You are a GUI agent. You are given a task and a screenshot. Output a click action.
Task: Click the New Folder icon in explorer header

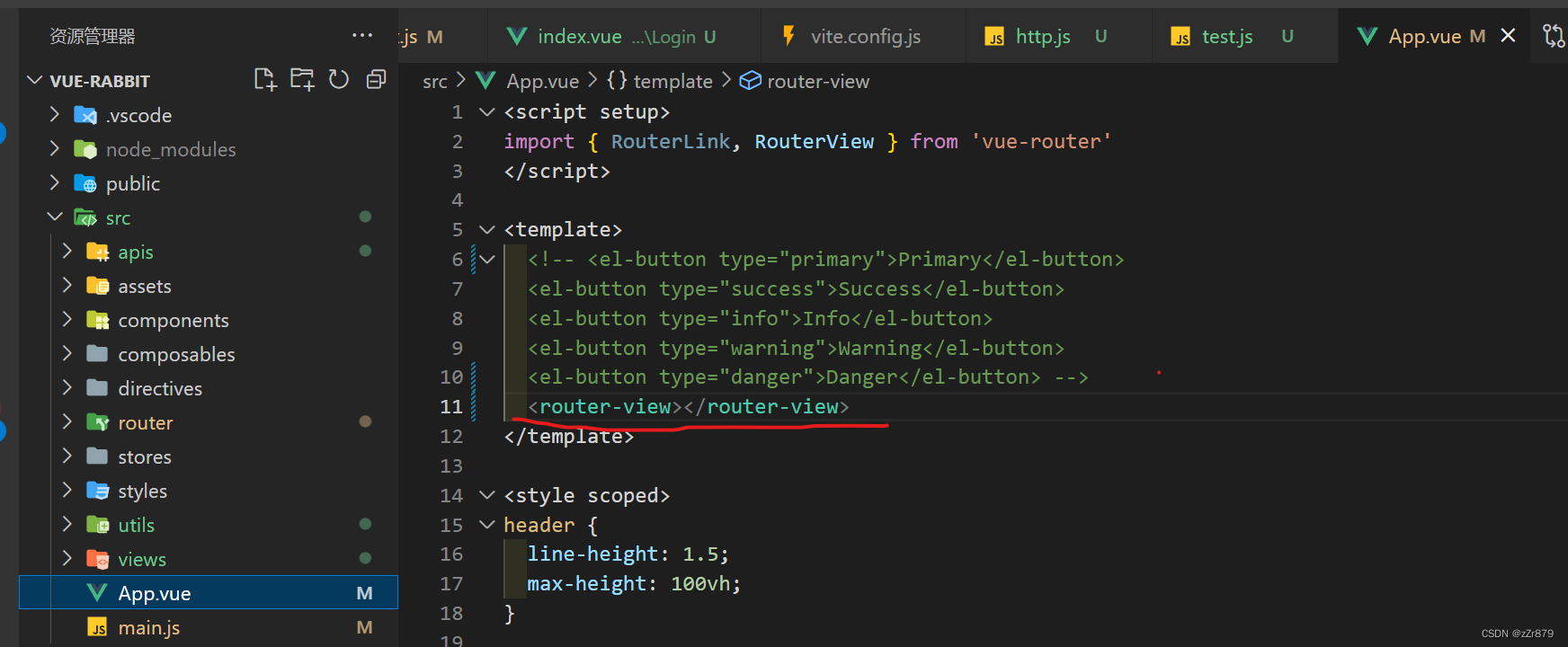[302, 80]
